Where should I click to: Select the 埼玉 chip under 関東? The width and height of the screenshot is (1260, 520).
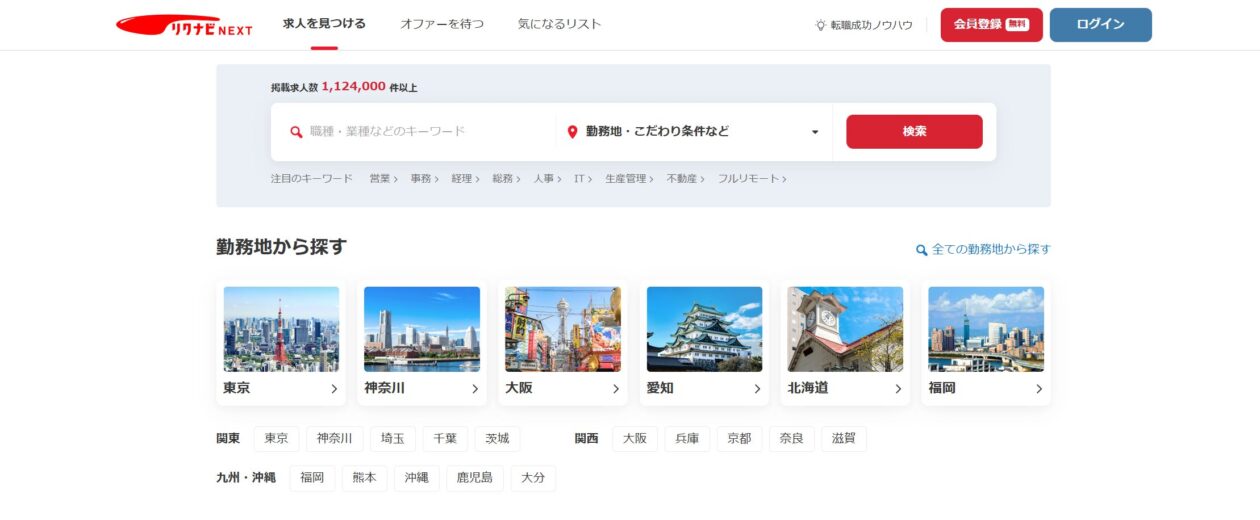pos(393,439)
